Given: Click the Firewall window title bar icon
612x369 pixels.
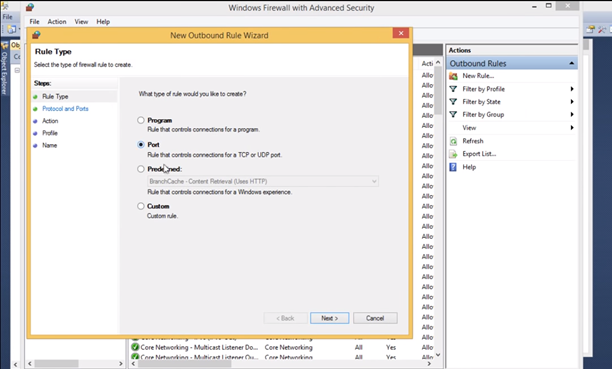Looking at the screenshot, I should 30,7.
